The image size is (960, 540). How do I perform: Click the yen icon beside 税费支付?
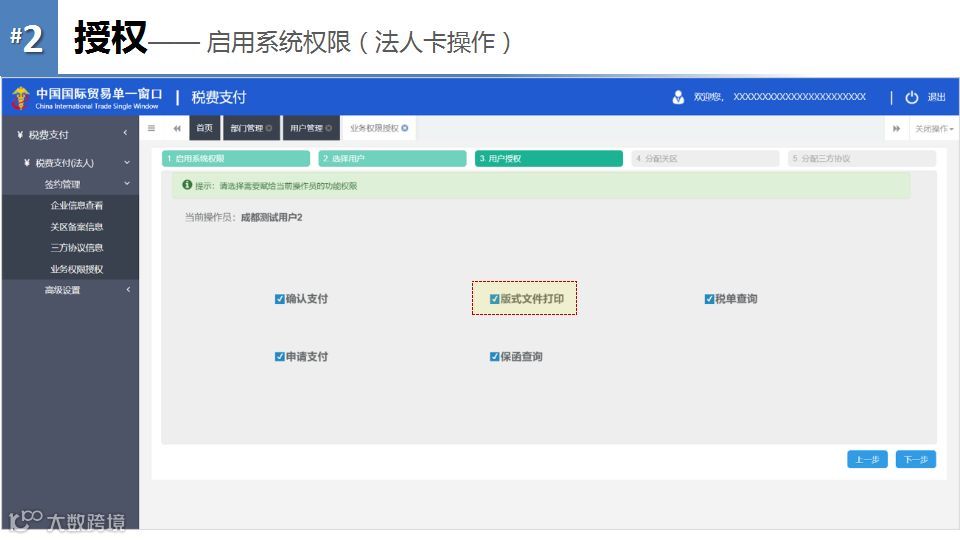tap(20, 135)
